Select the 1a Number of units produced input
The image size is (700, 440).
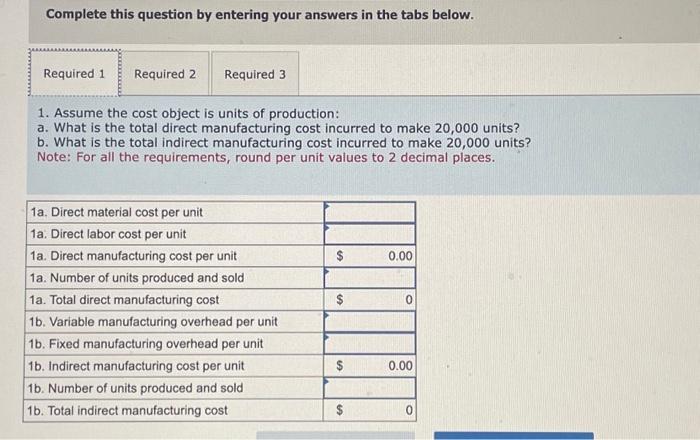coord(370,278)
